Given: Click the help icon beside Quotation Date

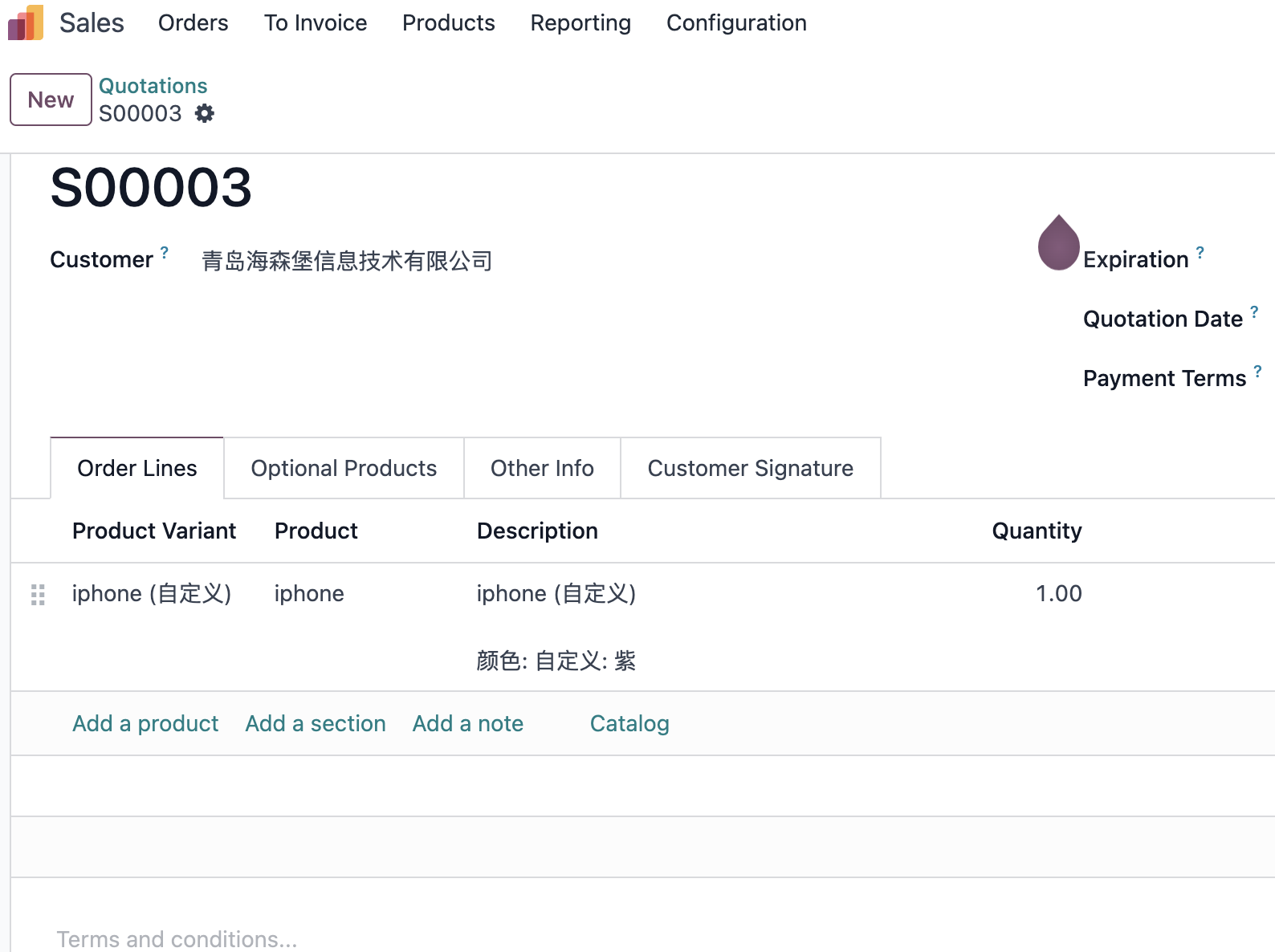Looking at the screenshot, I should (x=1254, y=311).
